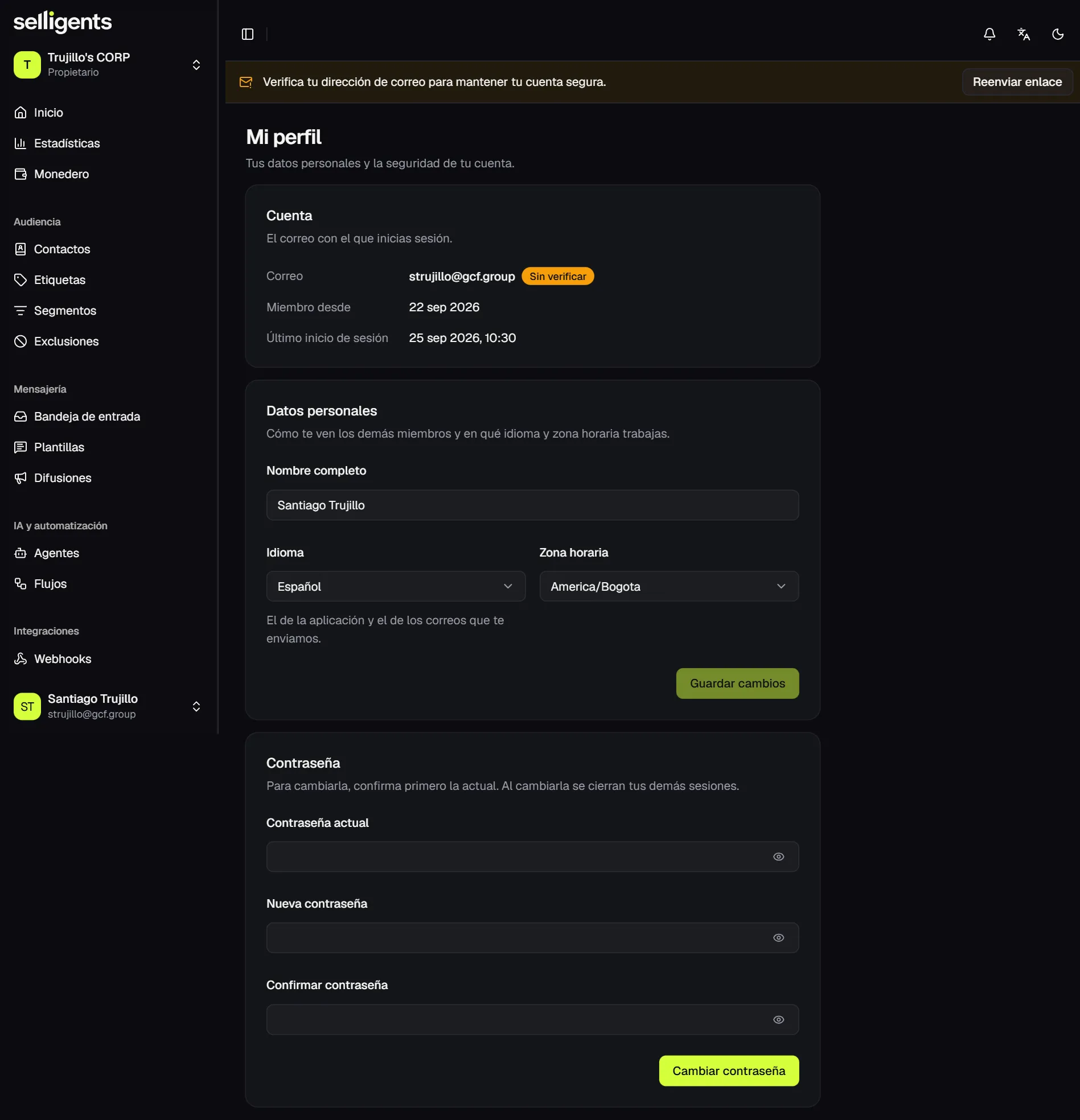Screen dimensions: 1080x1120
Task: Click the selligents logo
Action: [x=63, y=22]
